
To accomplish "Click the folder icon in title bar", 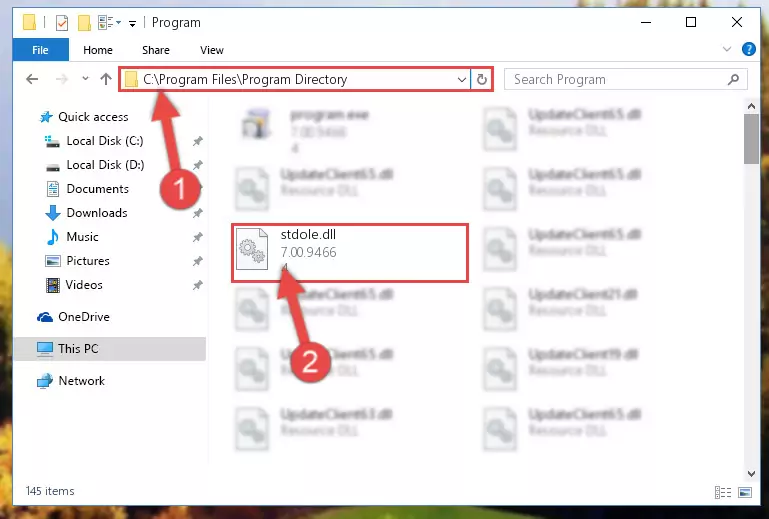I will (x=29, y=23).
